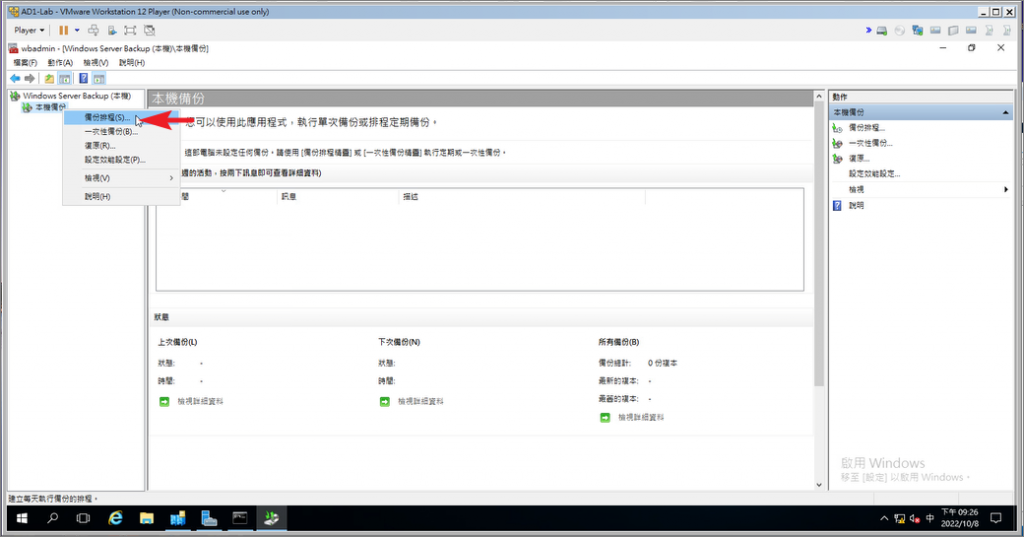This screenshot has width=1024, height=537.
Task: Click the scroll-up arrow of the center pane
Action: 819,97
